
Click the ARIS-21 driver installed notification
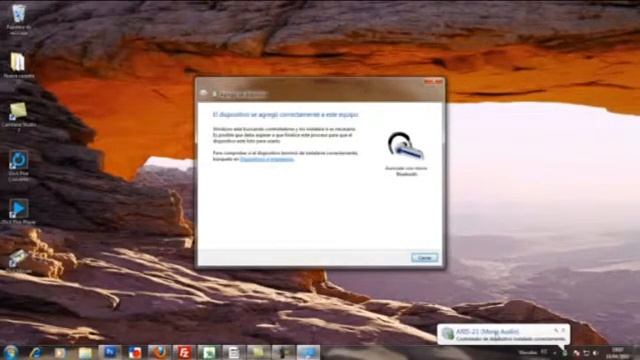503,335
